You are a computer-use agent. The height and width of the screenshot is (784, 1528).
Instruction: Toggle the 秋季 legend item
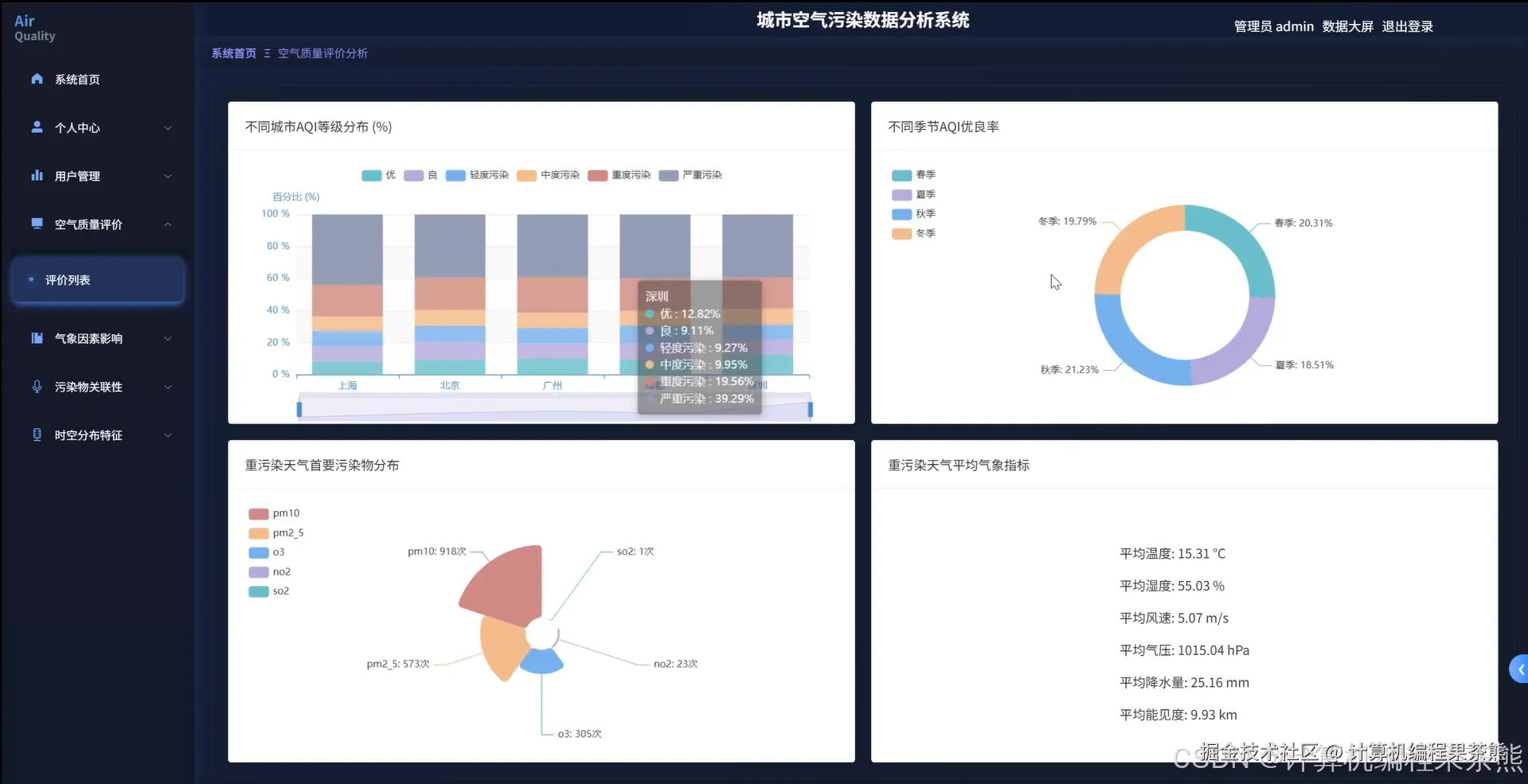tap(913, 214)
